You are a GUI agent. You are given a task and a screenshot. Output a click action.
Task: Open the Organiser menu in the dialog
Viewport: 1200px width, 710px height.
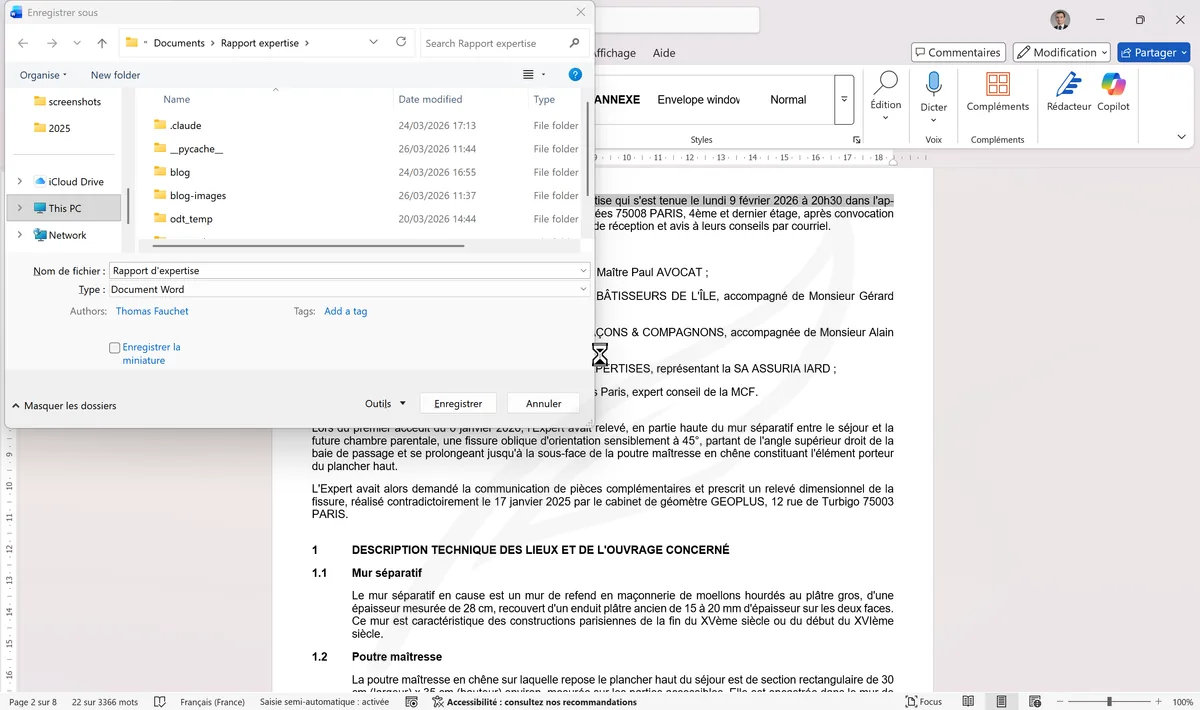(x=42, y=74)
